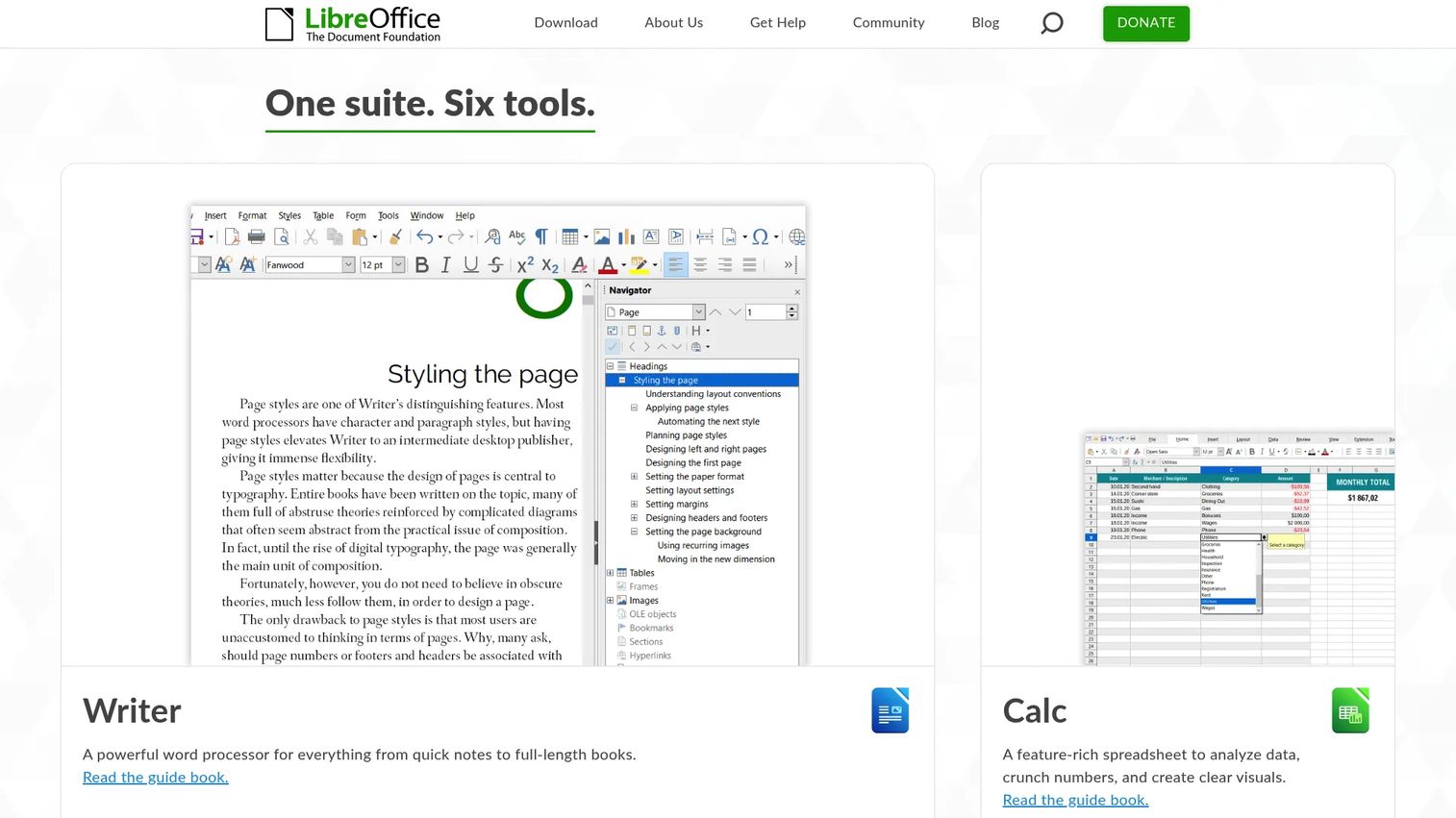Open the Download navigation menu

(x=566, y=23)
